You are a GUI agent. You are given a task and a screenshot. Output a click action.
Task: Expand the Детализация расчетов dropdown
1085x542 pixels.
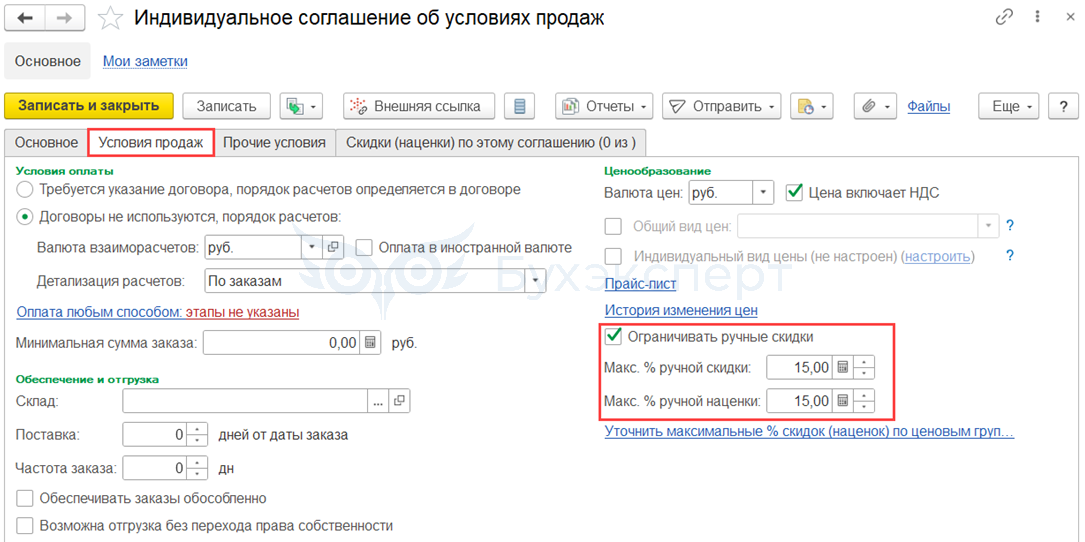coord(535,281)
